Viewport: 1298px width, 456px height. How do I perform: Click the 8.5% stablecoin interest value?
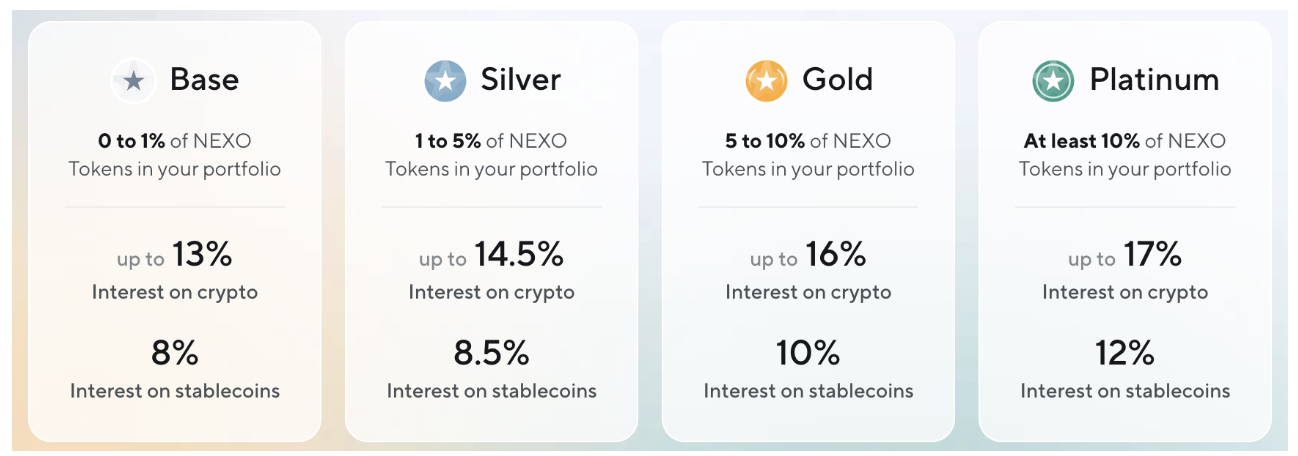pos(491,353)
